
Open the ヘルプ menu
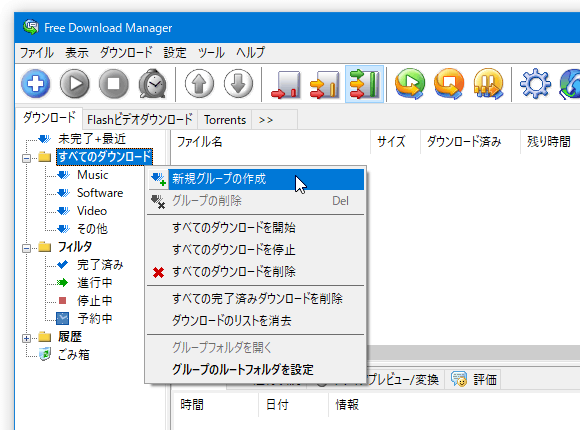pos(250,53)
